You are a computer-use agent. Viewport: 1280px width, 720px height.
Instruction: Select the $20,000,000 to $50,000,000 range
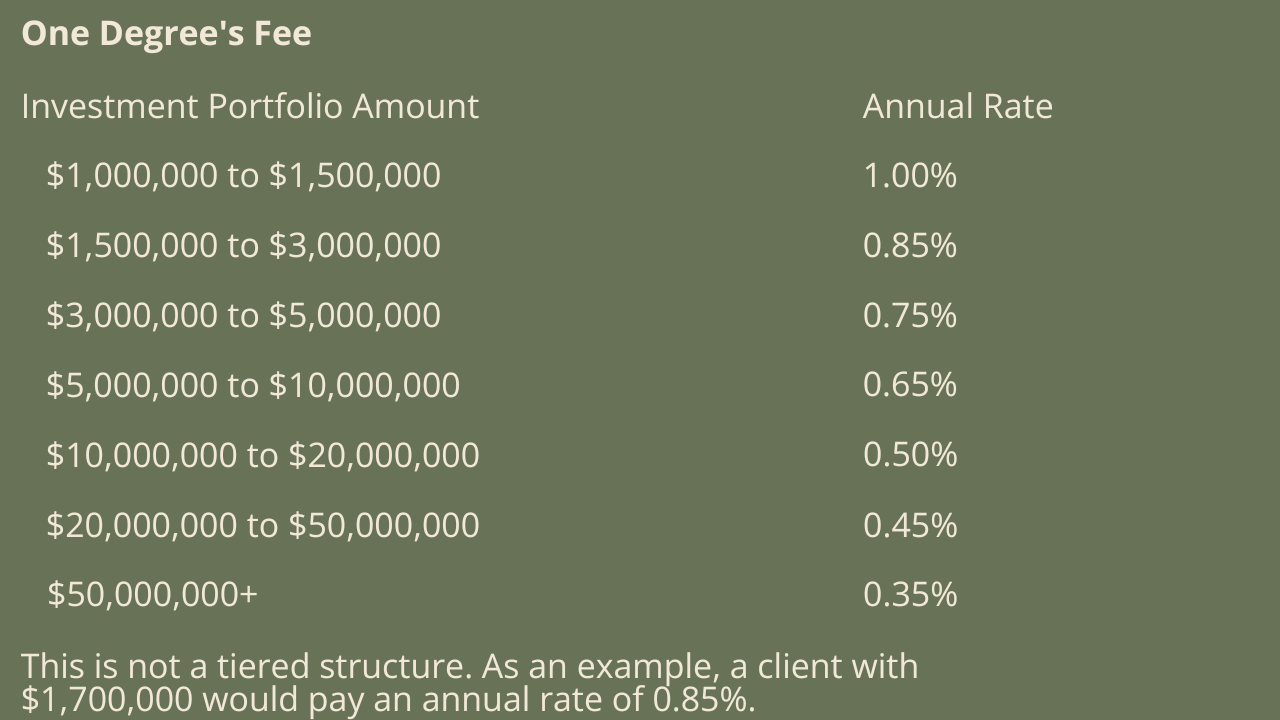pyautogui.click(x=263, y=525)
